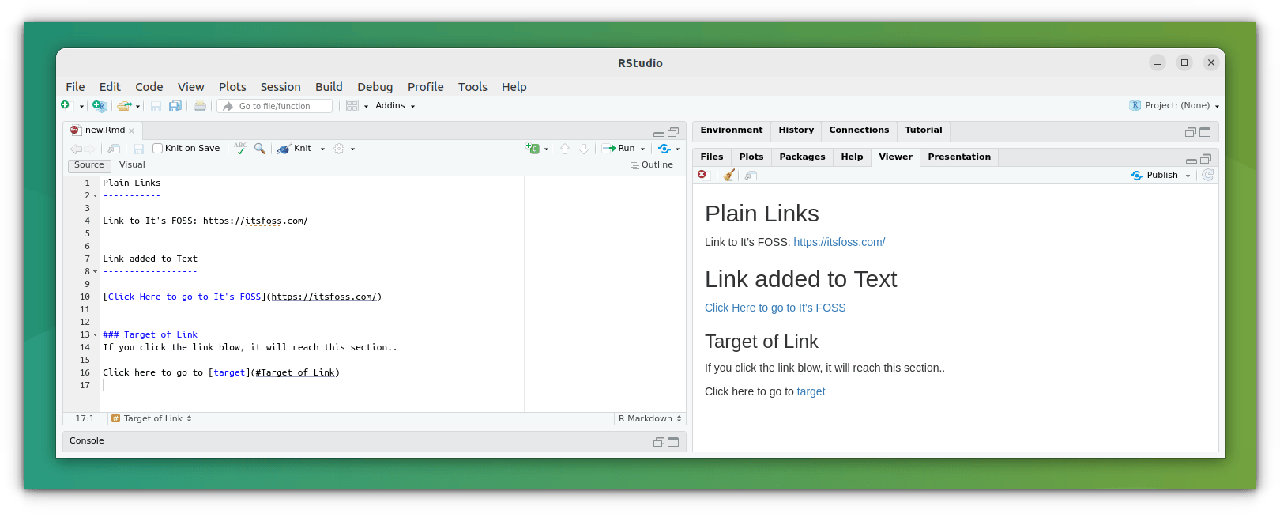Collapse code section at line 13 fold arrow

95,335
